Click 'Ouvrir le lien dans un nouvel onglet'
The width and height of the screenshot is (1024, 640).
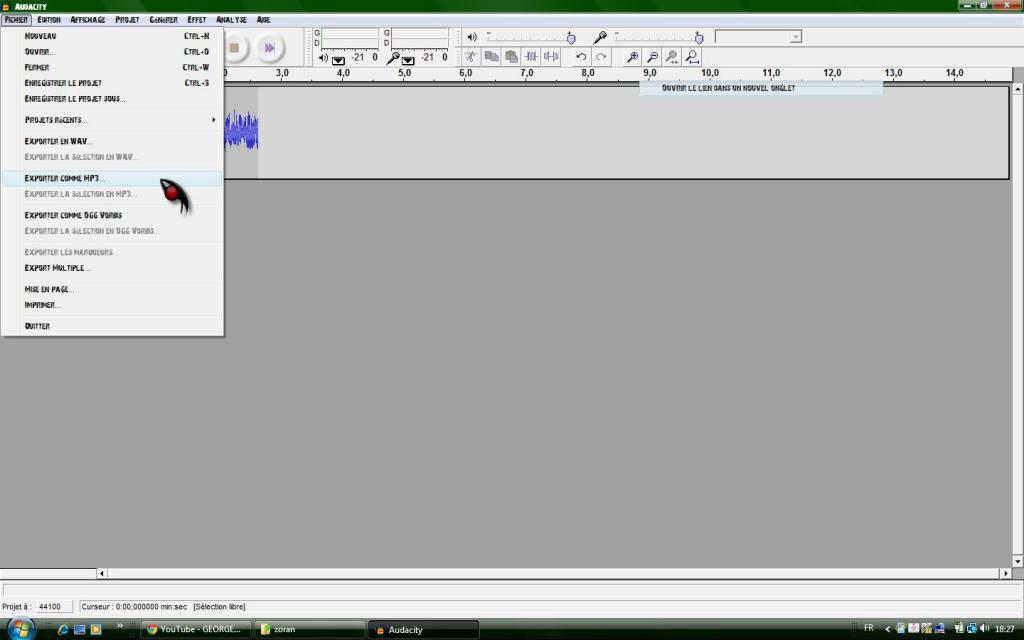pos(728,88)
